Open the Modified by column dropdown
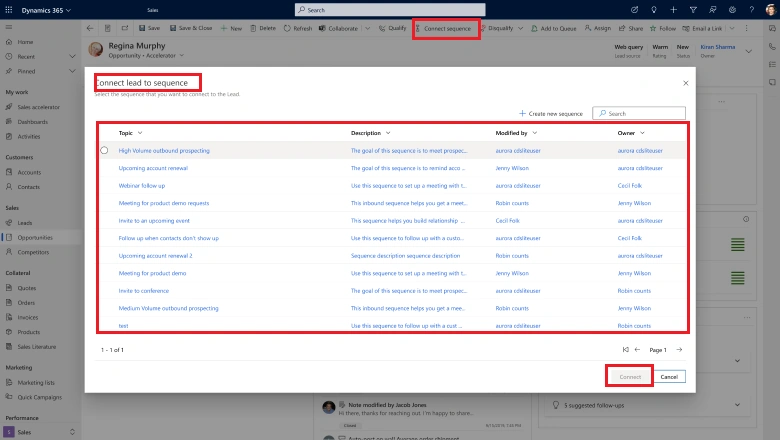This screenshot has width=780, height=440. point(535,133)
